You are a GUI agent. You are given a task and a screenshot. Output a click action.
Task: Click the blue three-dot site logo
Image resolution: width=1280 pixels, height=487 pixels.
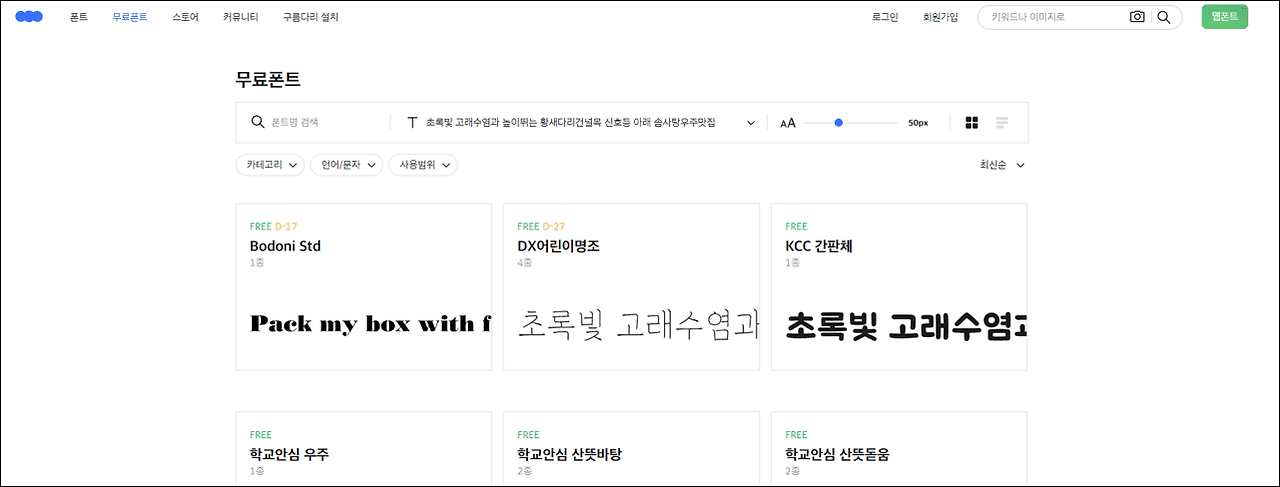[29, 17]
